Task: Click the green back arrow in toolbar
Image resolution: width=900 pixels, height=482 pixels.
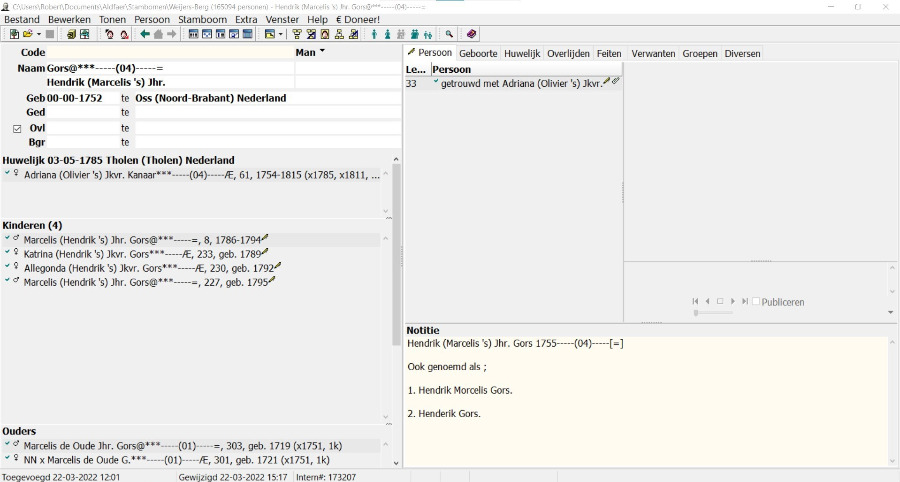Action: pos(145,34)
